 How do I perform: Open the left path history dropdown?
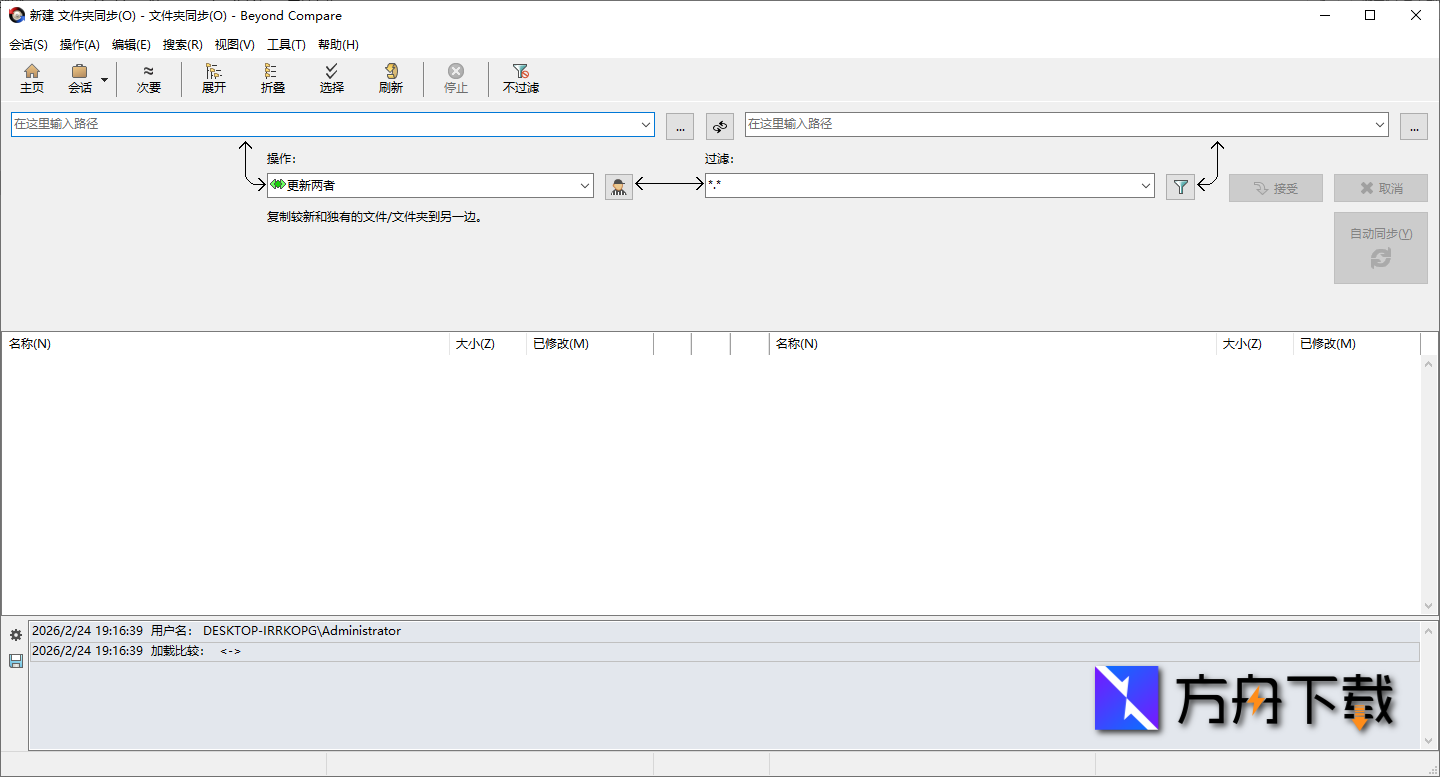pos(646,125)
